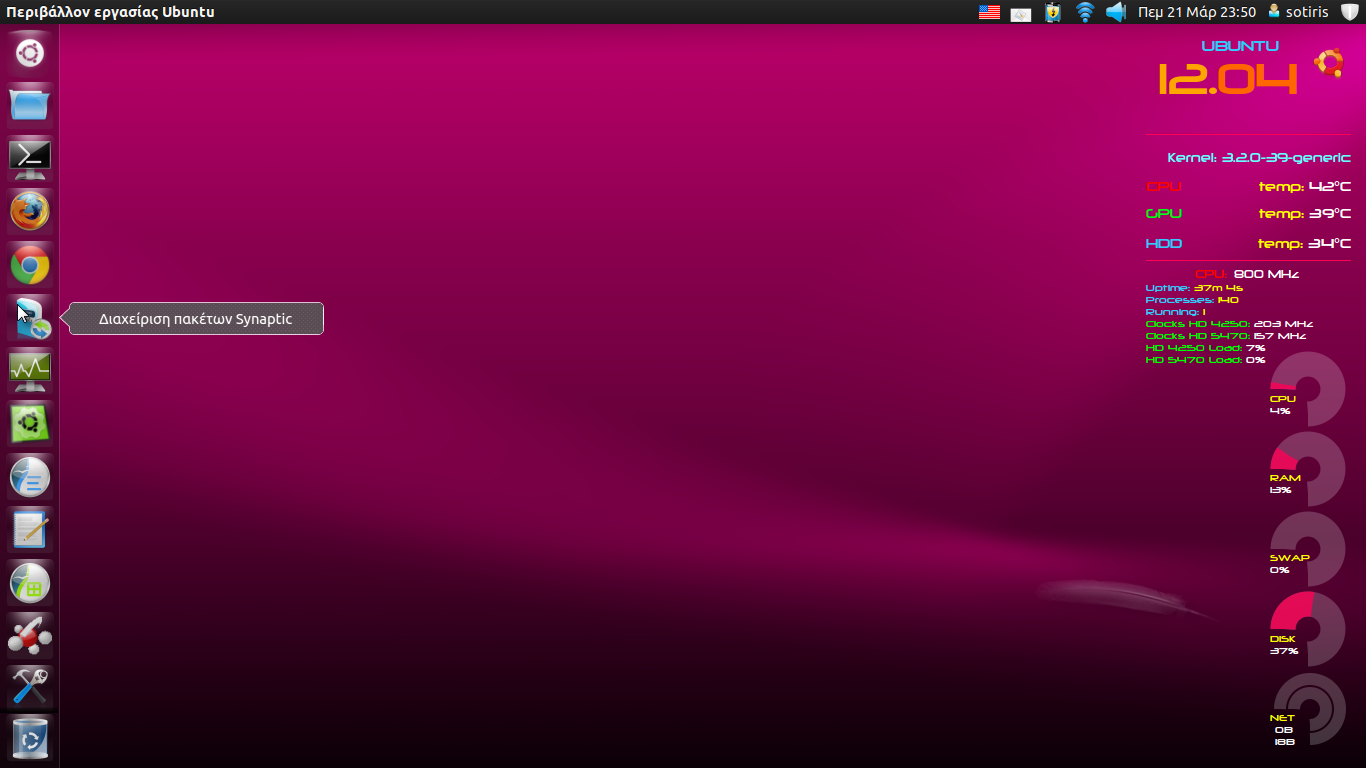
Task: Launch the Terminal from the launcher
Action: point(30,158)
